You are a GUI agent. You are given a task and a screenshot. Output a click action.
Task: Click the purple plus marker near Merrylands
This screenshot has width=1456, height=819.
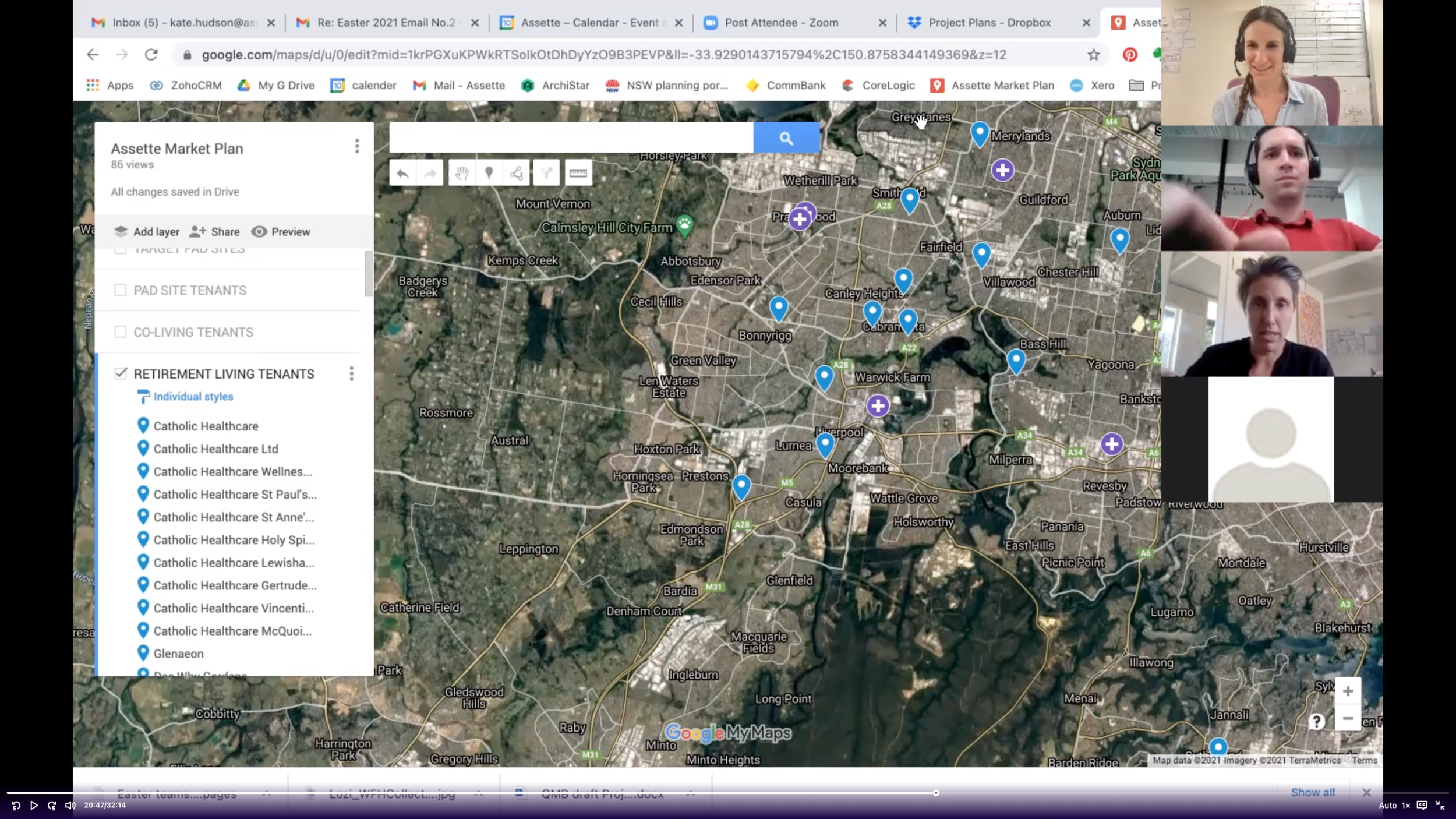point(1002,171)
